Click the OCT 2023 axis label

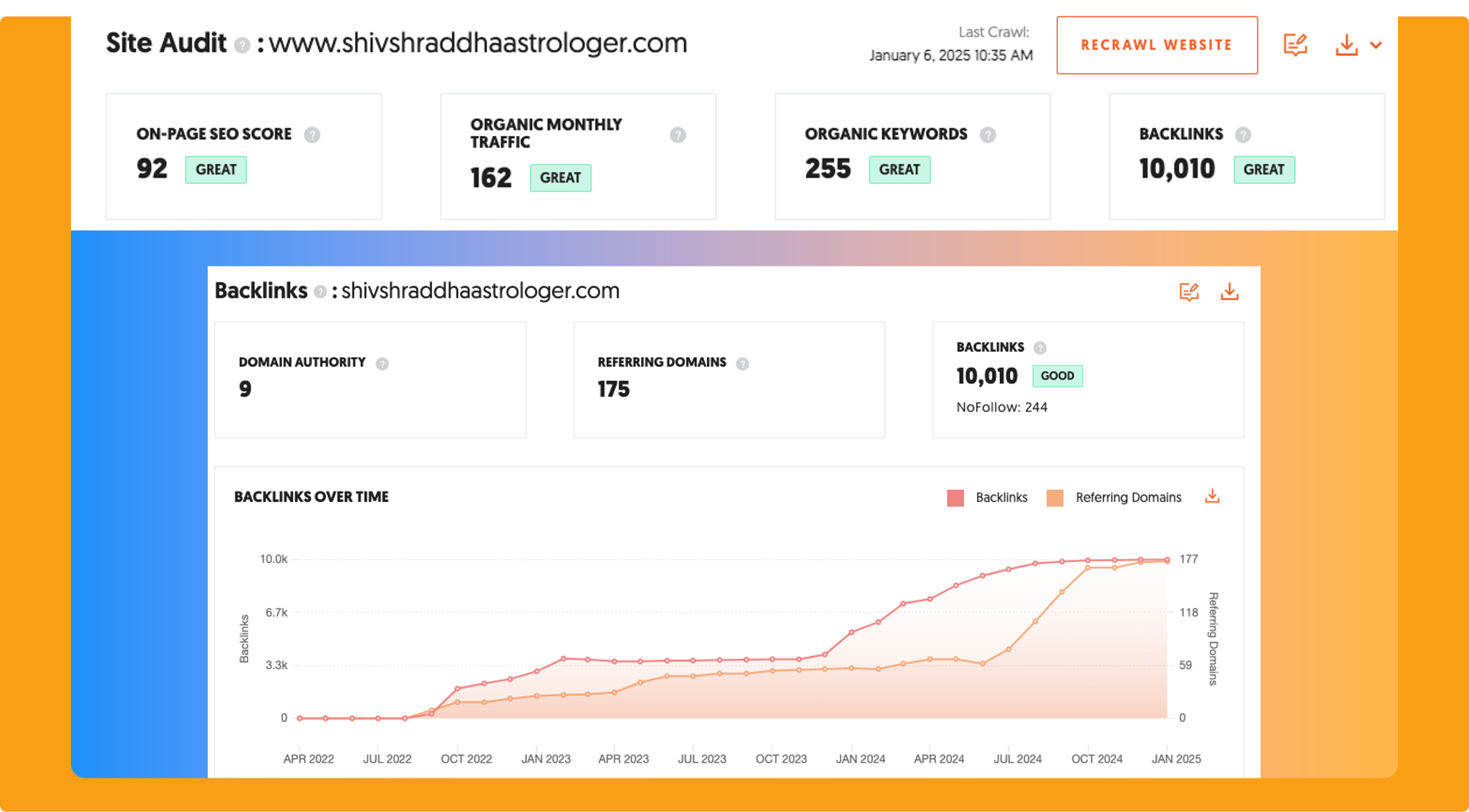click(781, 759)
